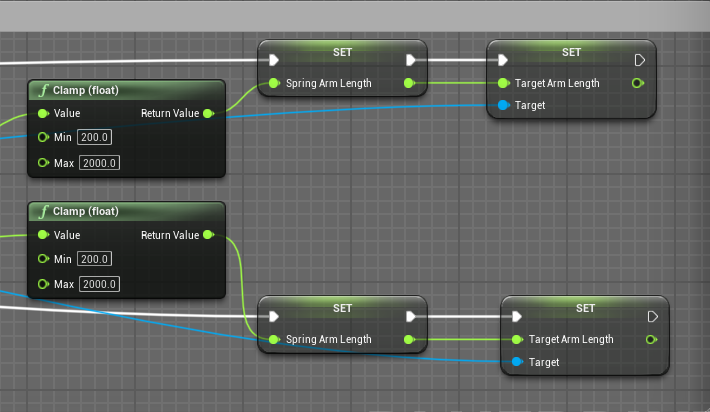Click Target Arm Length input pin on lower SET node
This screenshot has width=710, height=412.
[517, 340]
